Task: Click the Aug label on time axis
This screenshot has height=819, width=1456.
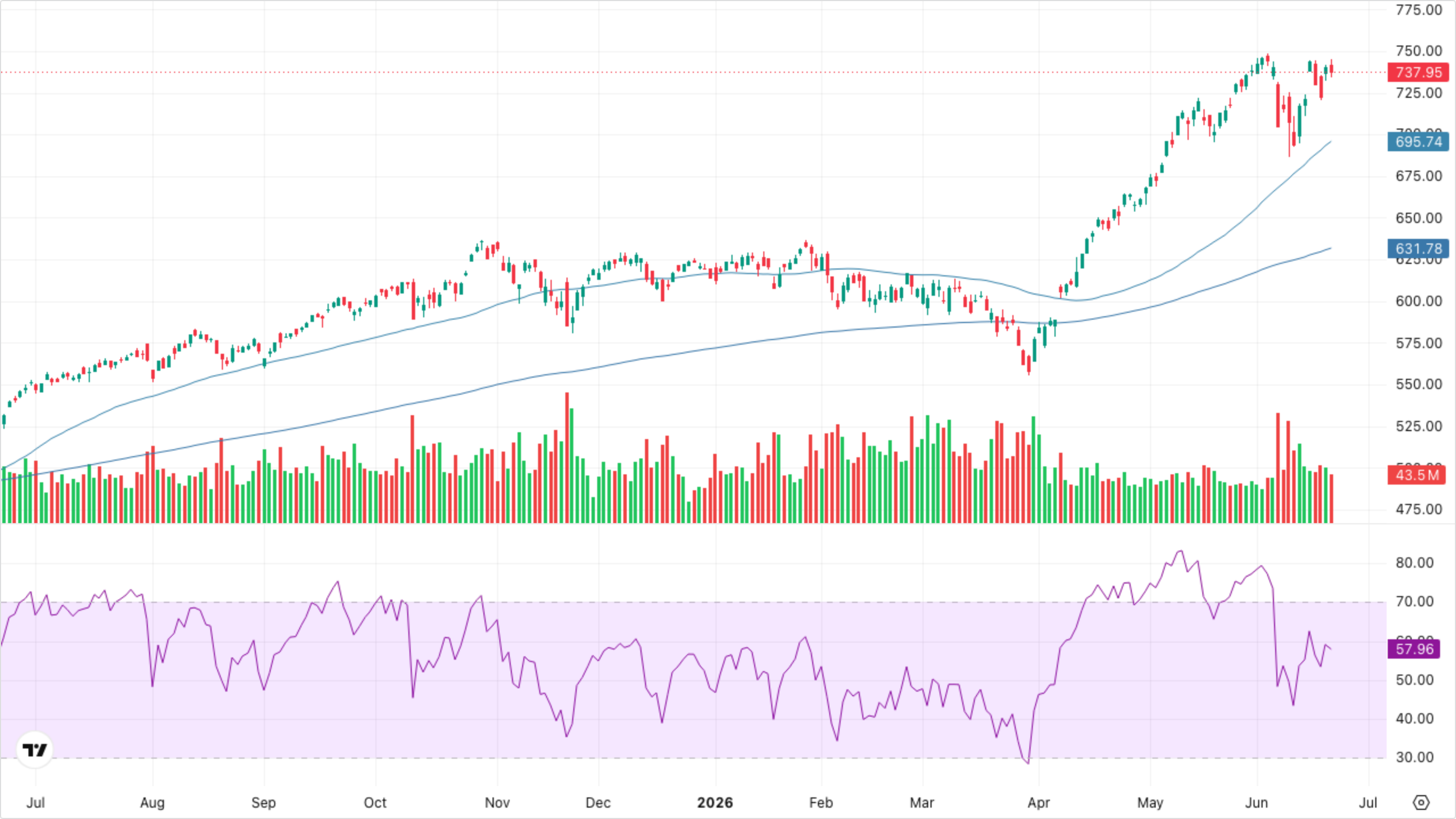Action: coord(152,803)
